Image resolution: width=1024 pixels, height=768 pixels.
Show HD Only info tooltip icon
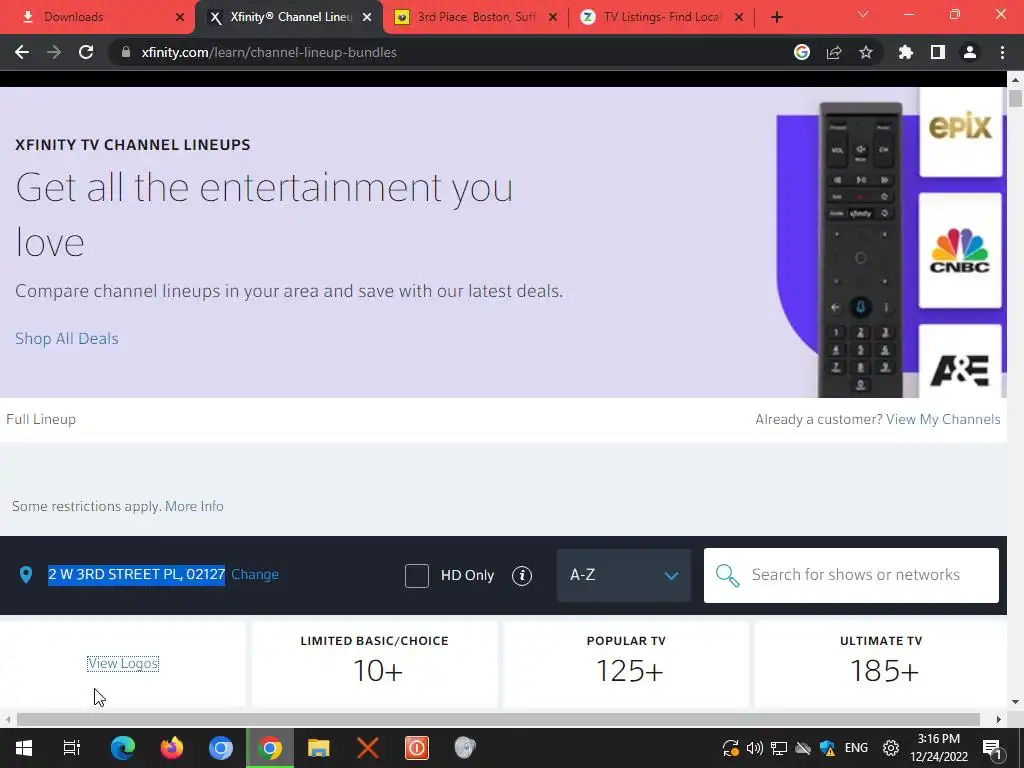click(522, 575)
